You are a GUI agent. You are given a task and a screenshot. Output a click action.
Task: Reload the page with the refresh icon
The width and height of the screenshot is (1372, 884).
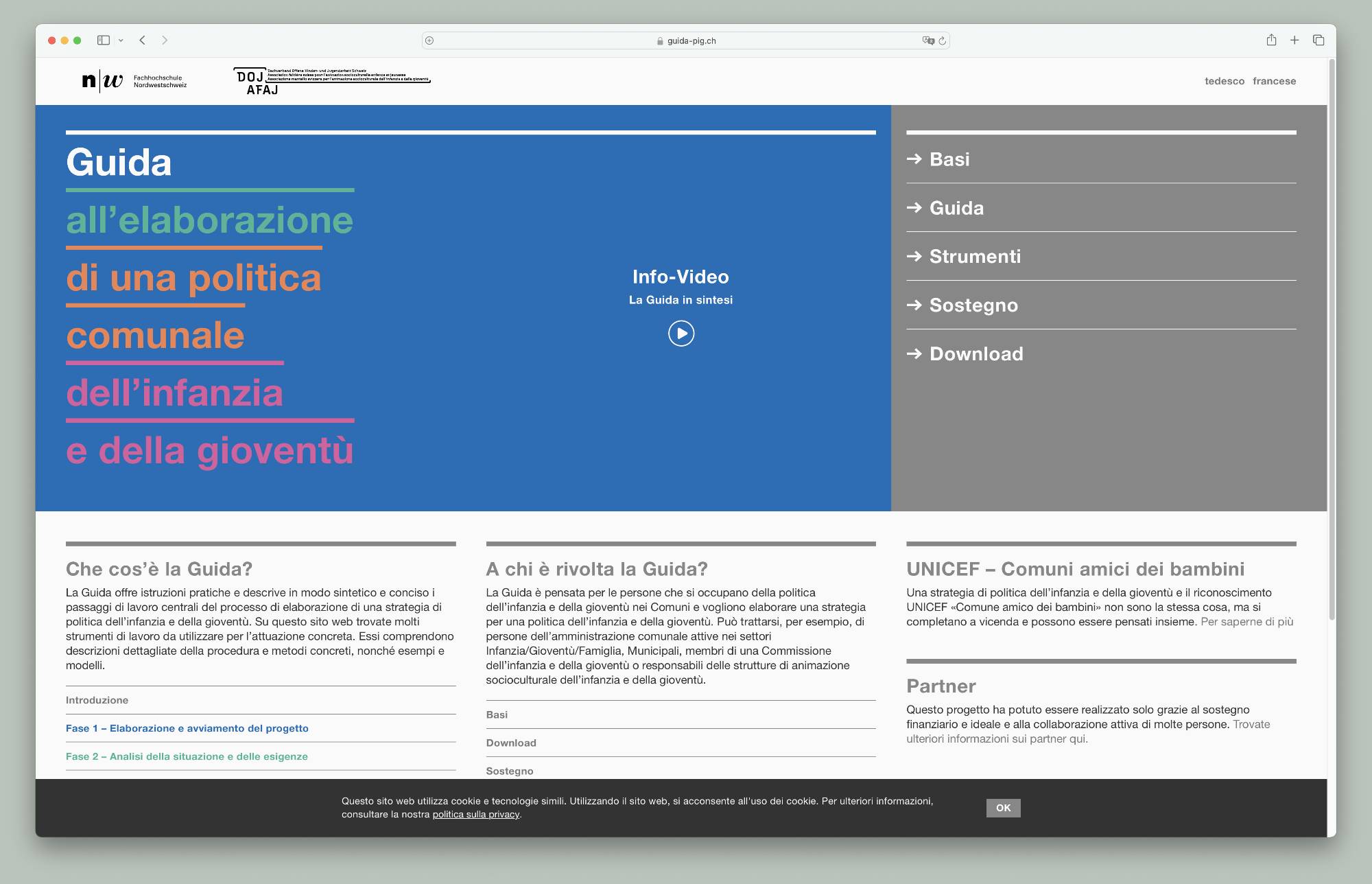(943, 40)
